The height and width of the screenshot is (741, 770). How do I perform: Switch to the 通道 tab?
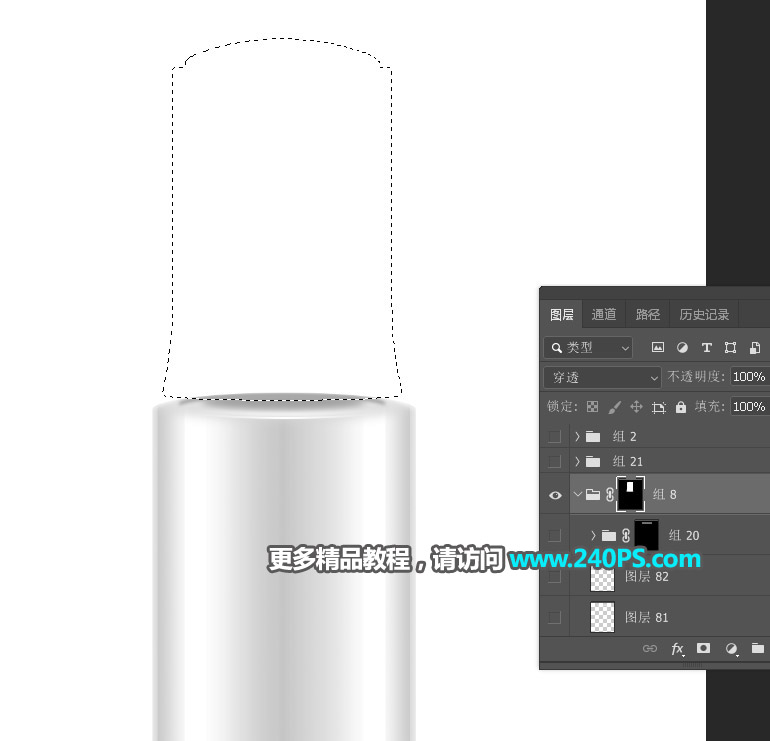604,314
